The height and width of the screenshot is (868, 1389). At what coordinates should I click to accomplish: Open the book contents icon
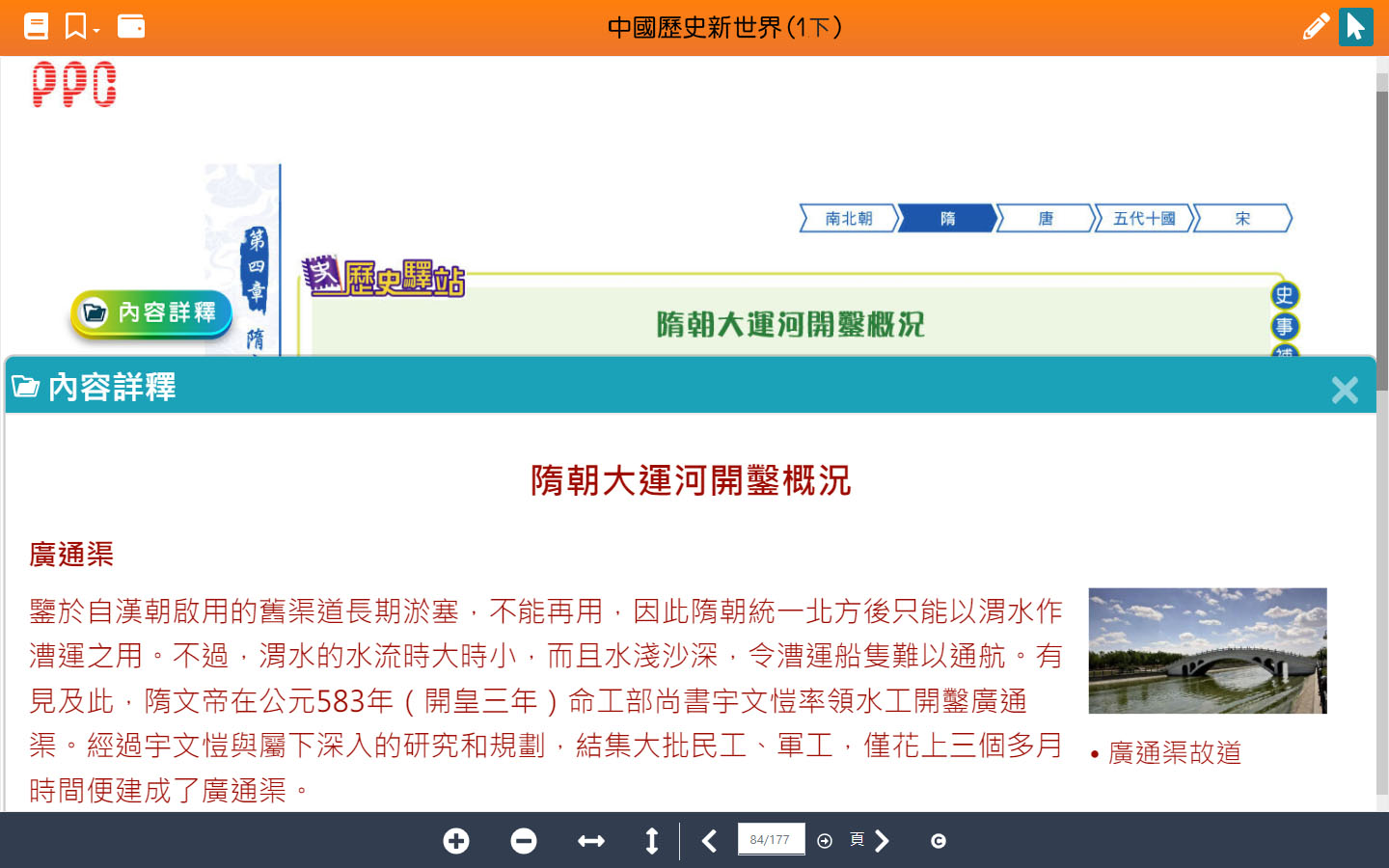[x=36, y=26]
